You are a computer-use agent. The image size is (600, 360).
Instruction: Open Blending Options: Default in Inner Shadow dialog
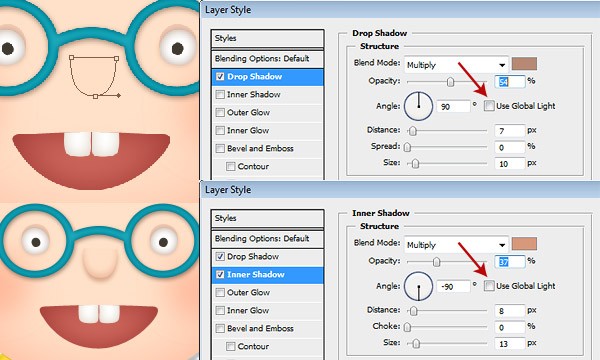point(267,239)
